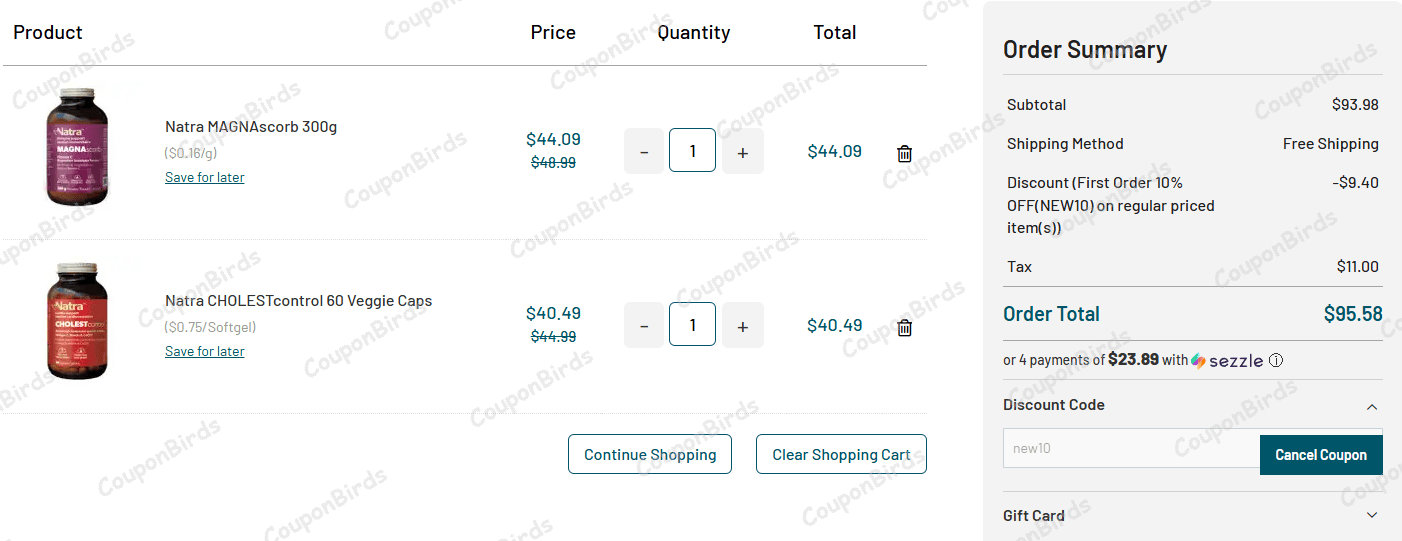Click the MAGNAscorb bottle thumbnail
1402x541 pixels.
76,146
